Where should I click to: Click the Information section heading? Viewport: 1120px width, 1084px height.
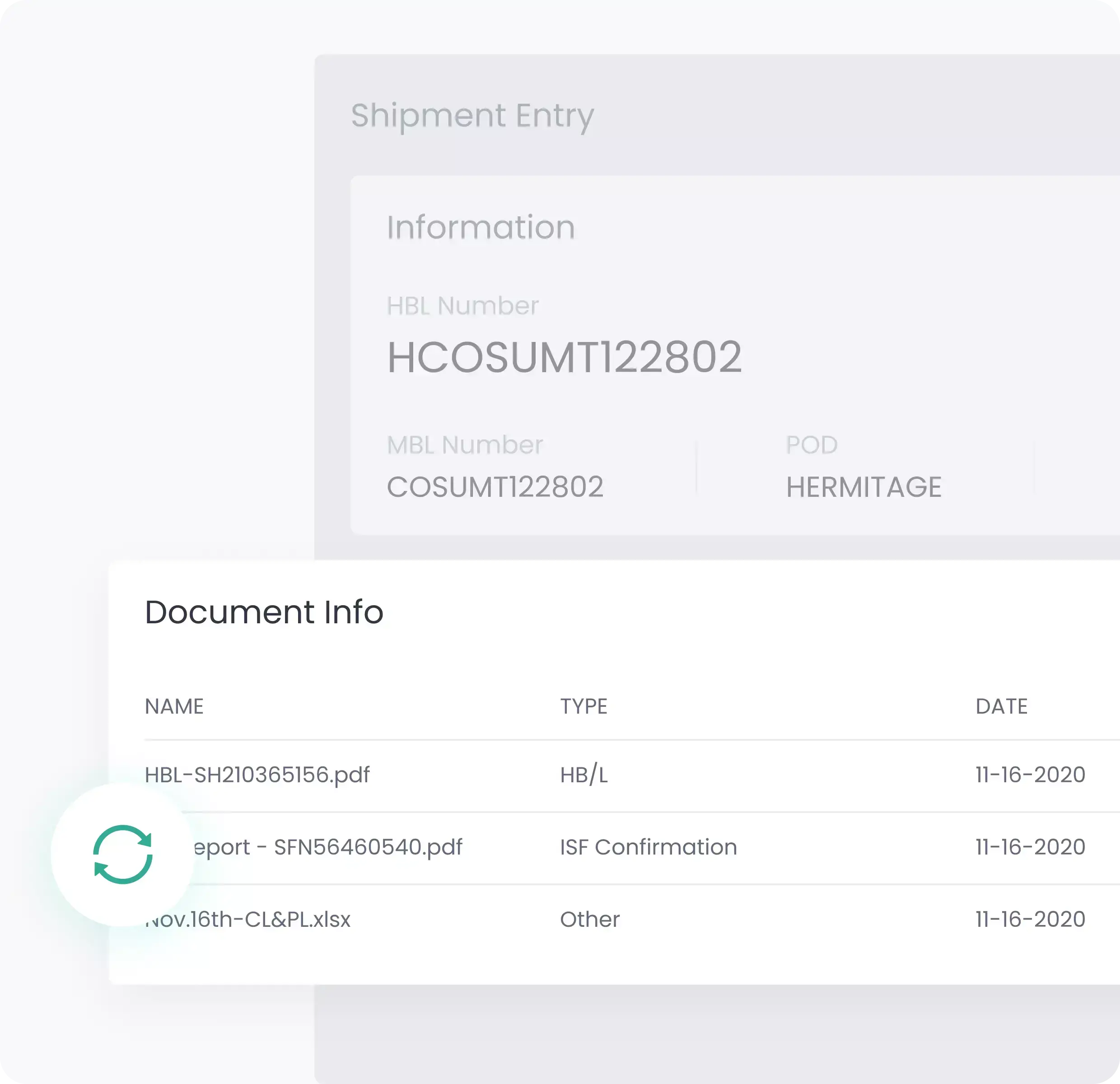click(481, 227)
